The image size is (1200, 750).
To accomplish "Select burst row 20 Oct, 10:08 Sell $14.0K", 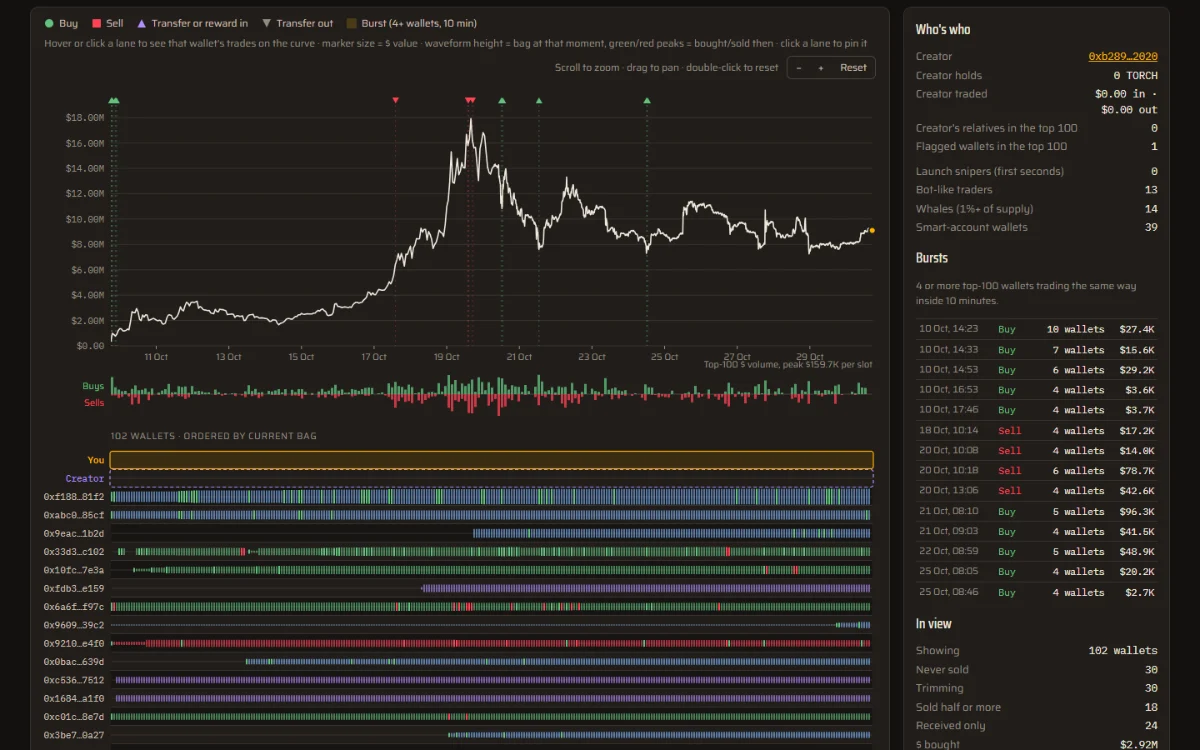I will pos(1036,451).
